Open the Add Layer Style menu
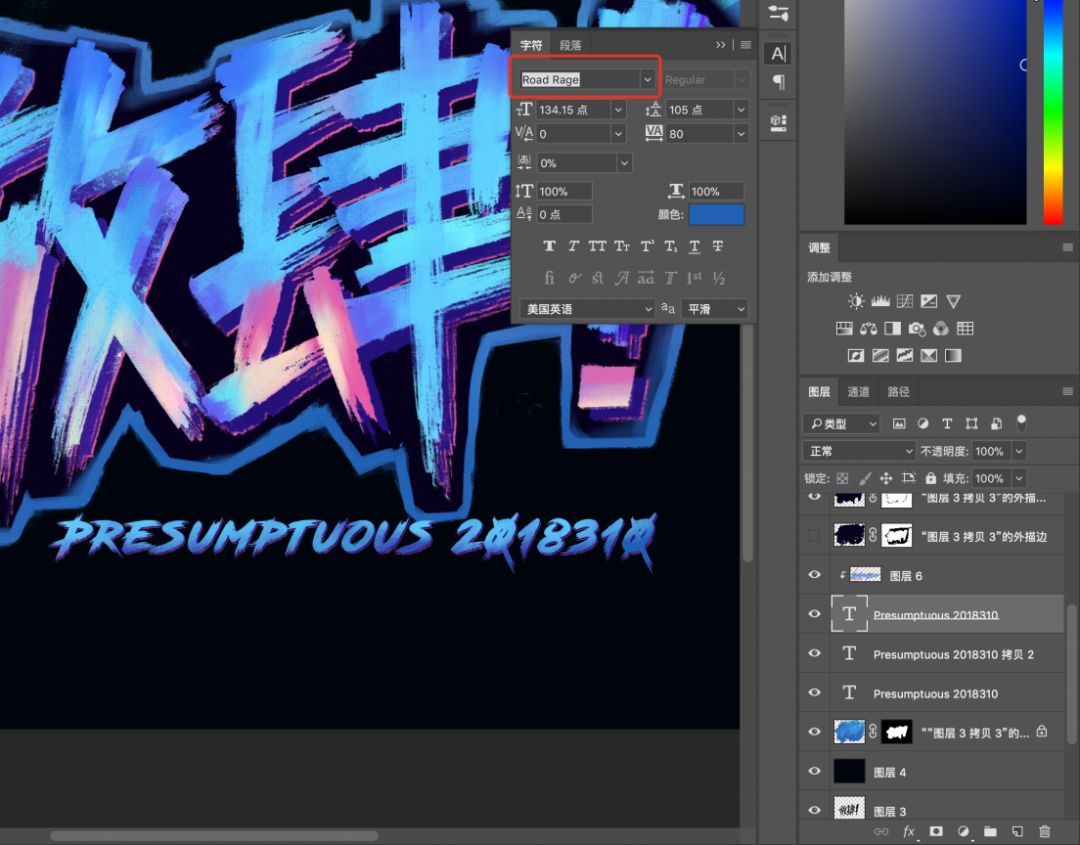The width and height of the screenshot is (1080, 845). tap(908, 831)
